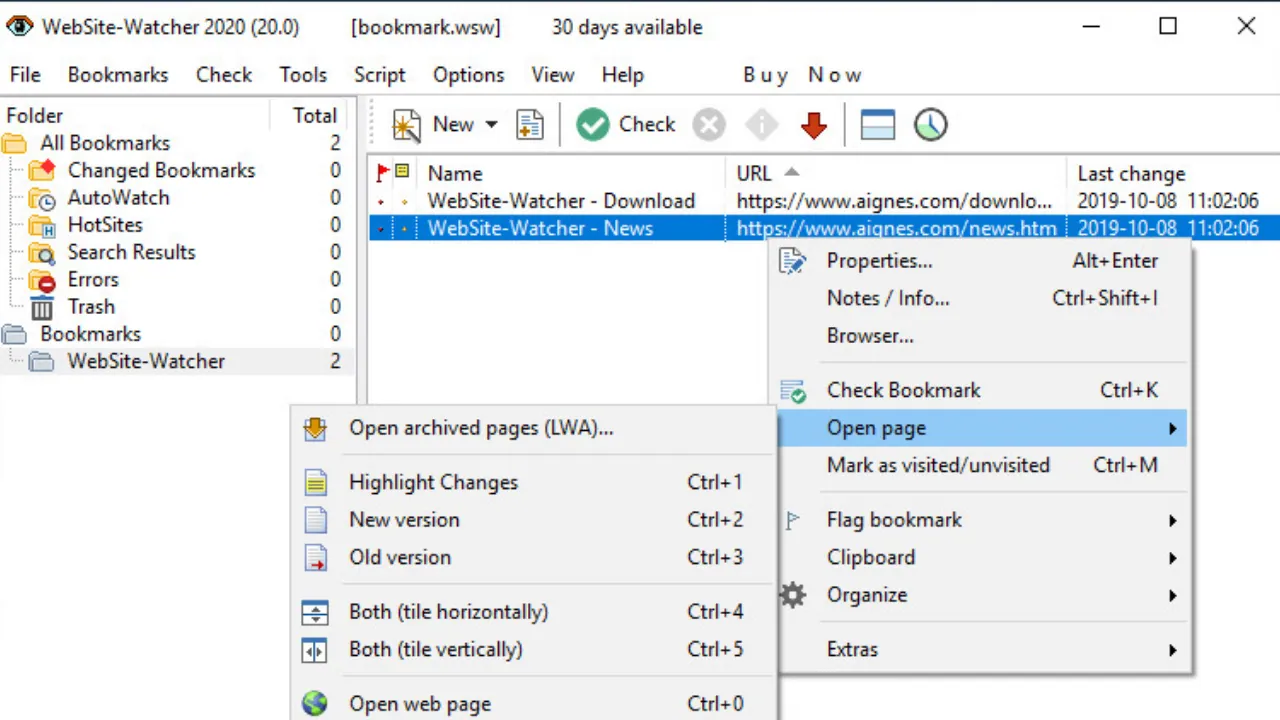The width and height of the screenshot is (1280, 720).
Task: Choose Both (tile vertically)
Action: [x=533, y=649]
